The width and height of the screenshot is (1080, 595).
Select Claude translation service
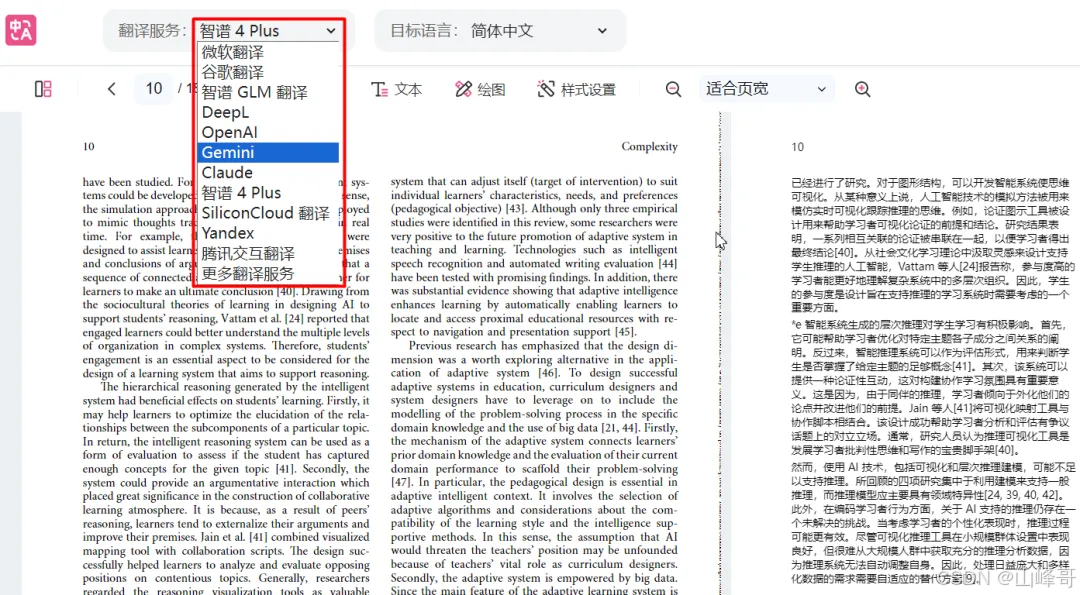point(268,172)
